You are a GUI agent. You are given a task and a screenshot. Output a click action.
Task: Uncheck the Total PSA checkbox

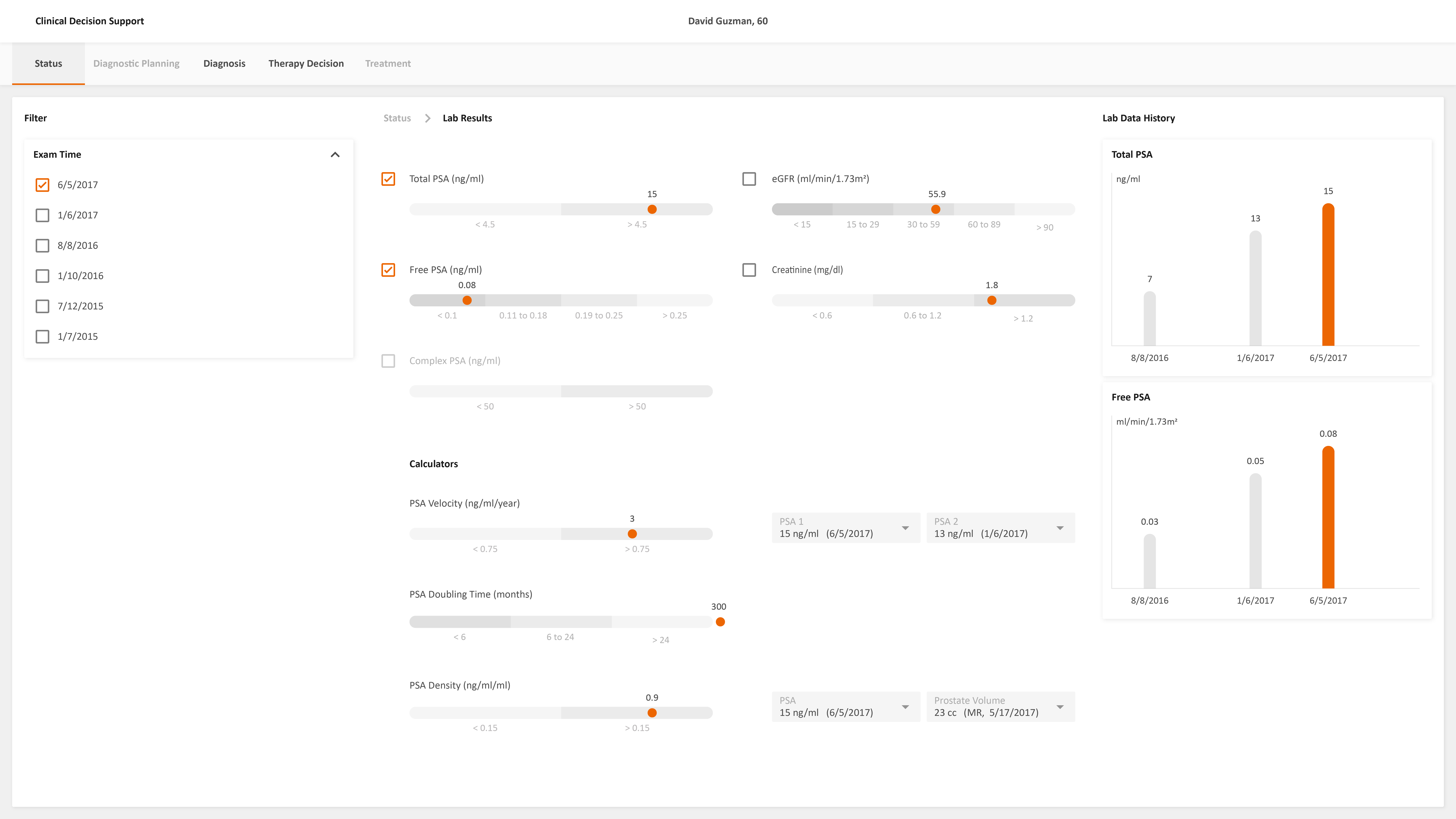(x=388, y=179)
